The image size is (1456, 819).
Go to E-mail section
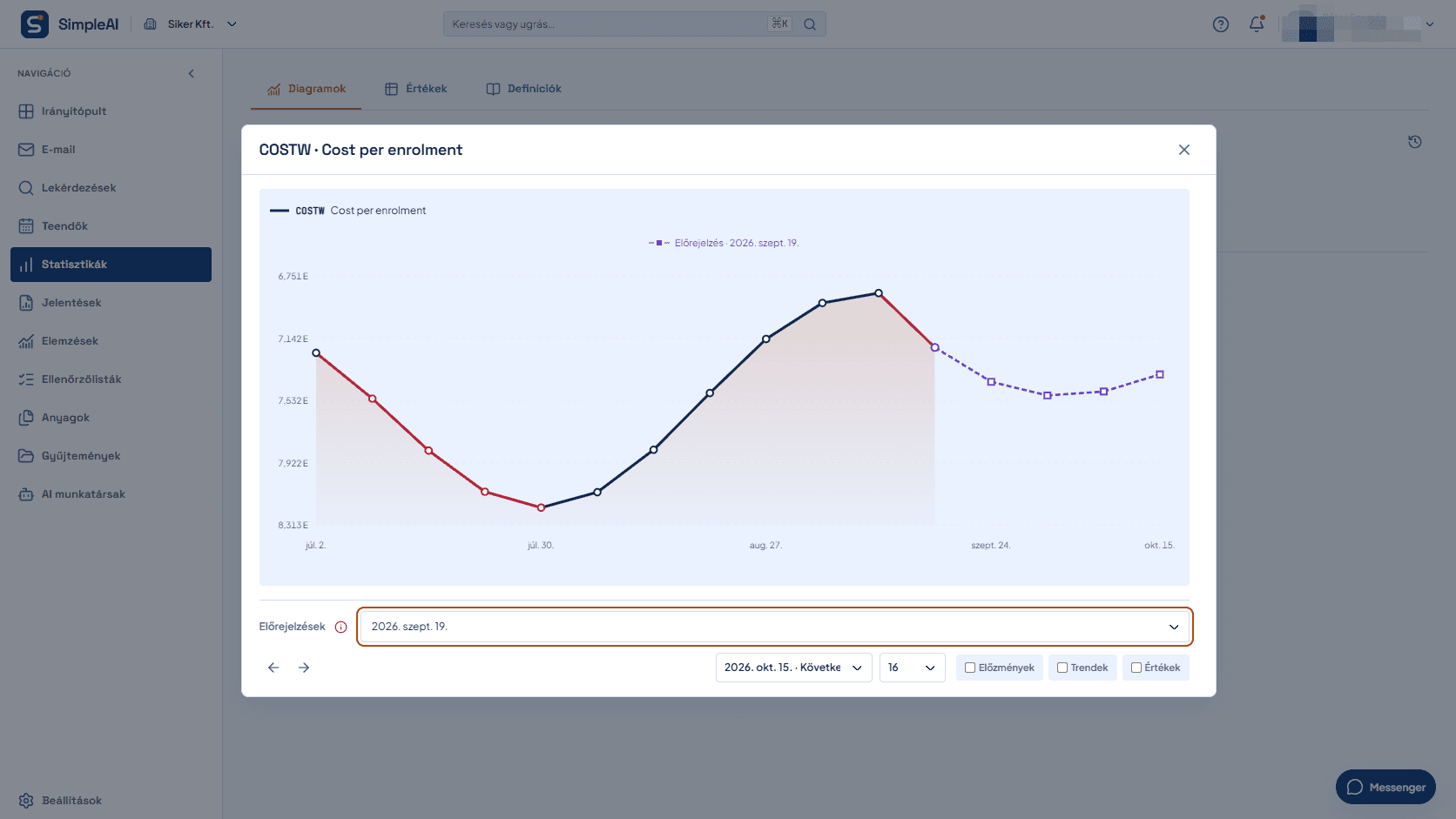[x=111, y=150]
